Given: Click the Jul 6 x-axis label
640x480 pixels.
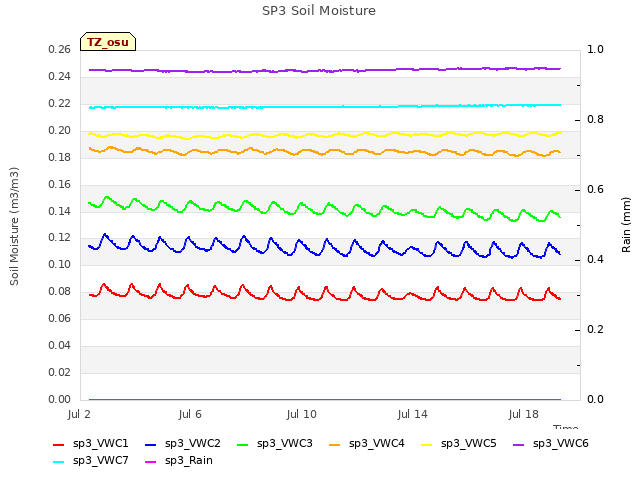Looking at the screenshot, I should [190, 415].
